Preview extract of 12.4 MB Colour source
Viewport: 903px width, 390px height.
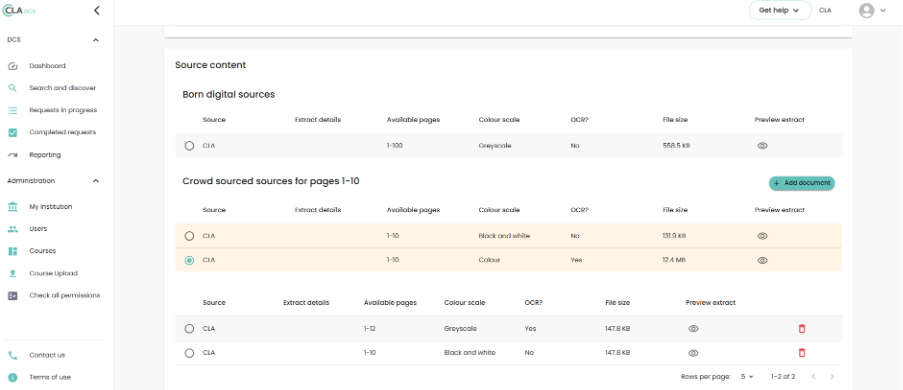tap(762, 260)
